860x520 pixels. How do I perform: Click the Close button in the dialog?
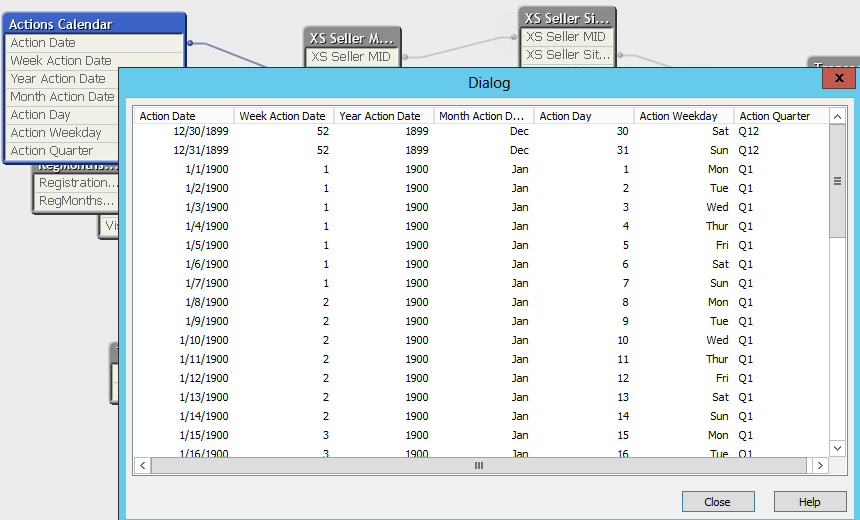click(717, 502)
